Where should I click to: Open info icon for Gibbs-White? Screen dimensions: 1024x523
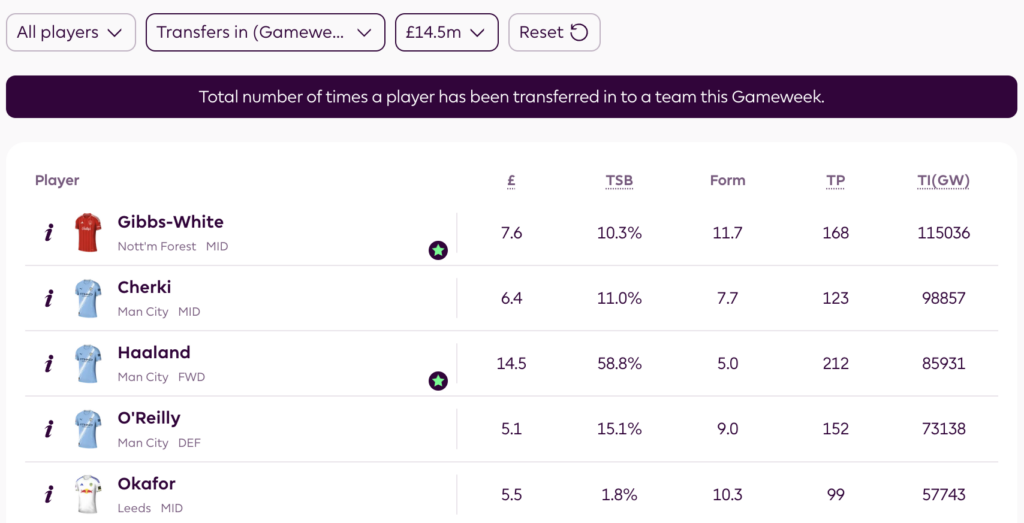click(x=48, y=233)
